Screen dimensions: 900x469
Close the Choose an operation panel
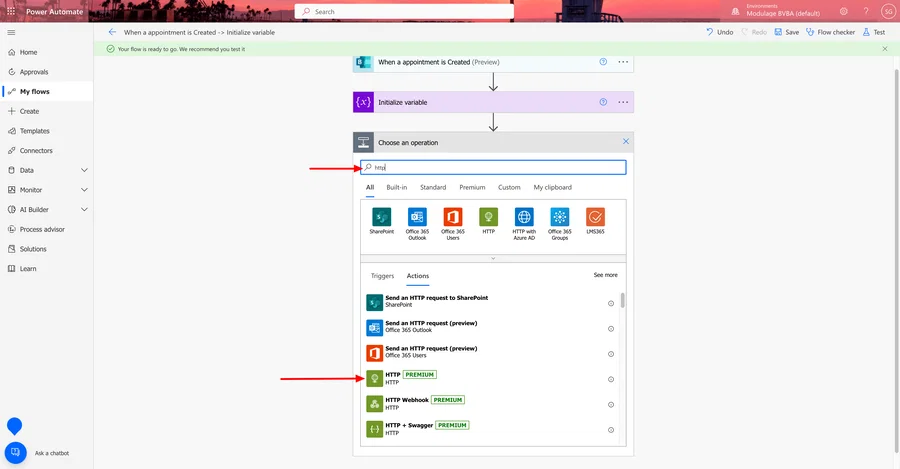coord(626,142)
